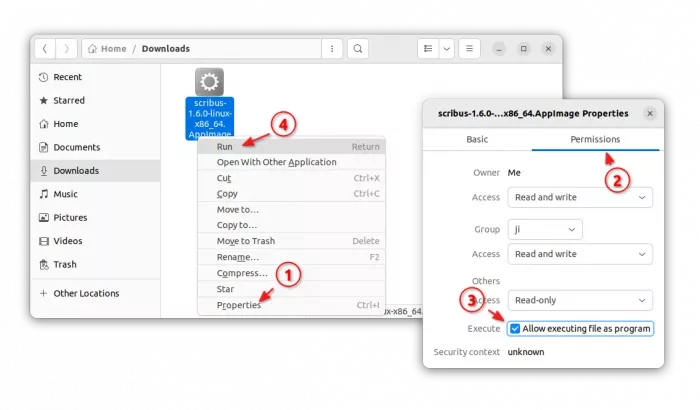Open the search icon in toolbar
This screenshot has height=410, width=700.
pos(357,48)
